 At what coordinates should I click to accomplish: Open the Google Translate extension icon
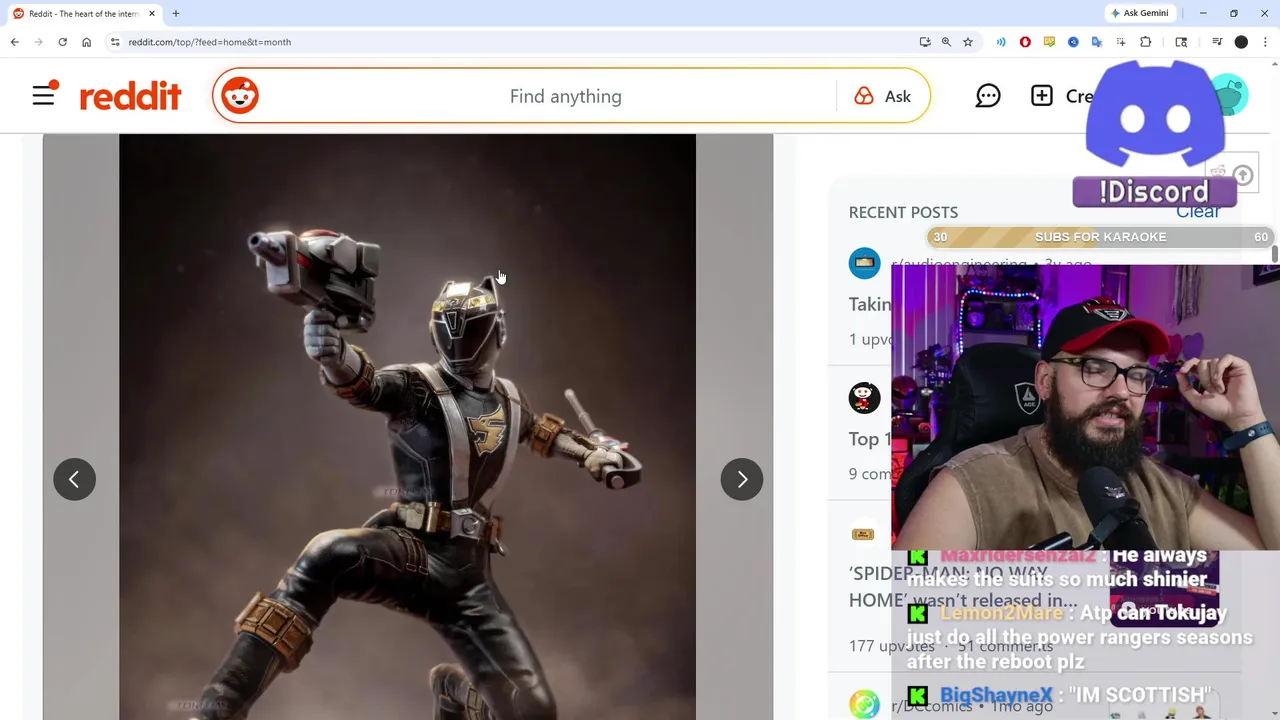point(1097,42)
